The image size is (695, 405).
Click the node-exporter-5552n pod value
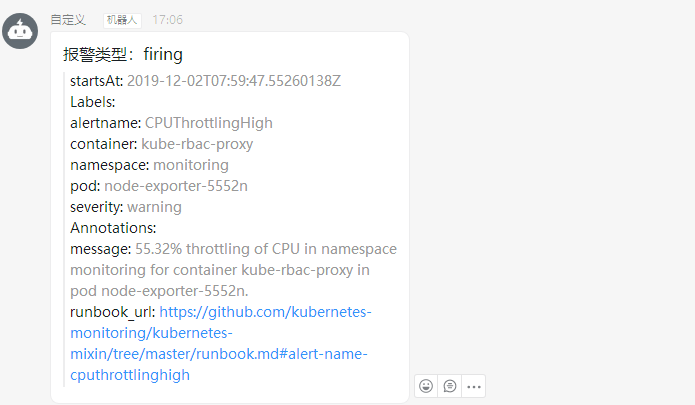tap(176, 186)
